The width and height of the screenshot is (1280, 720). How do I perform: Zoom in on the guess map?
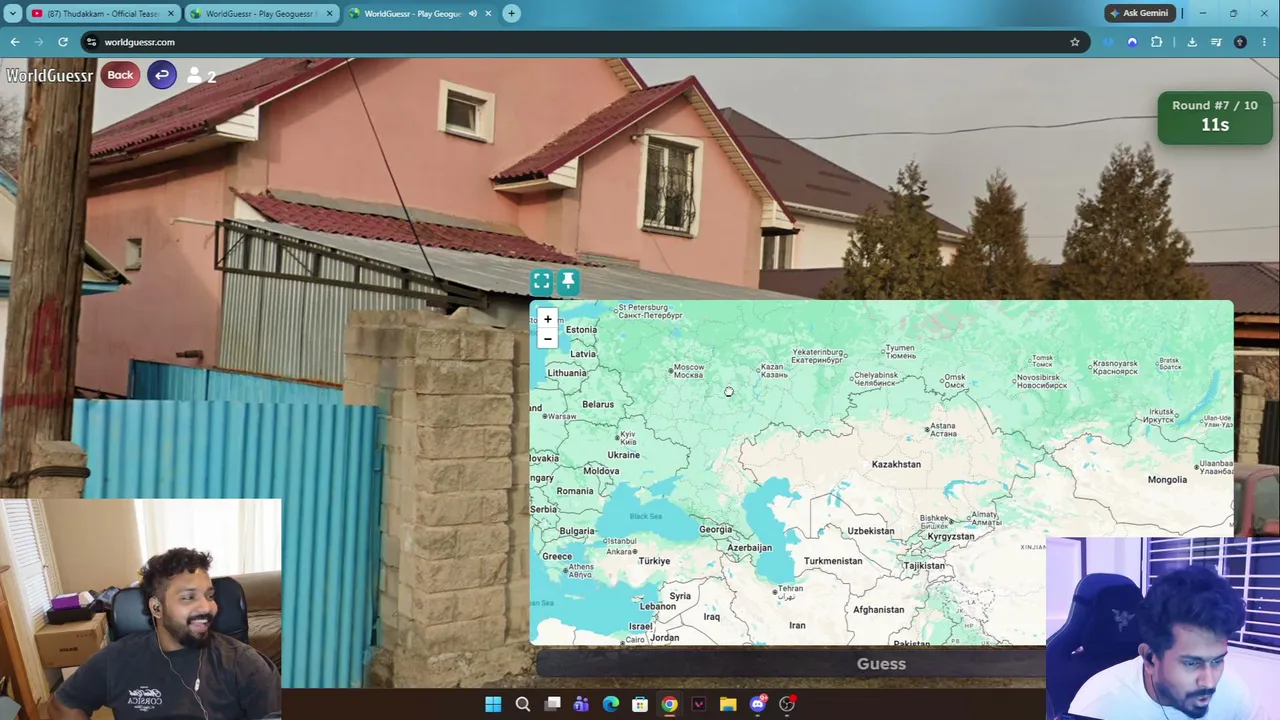(547, 319)
